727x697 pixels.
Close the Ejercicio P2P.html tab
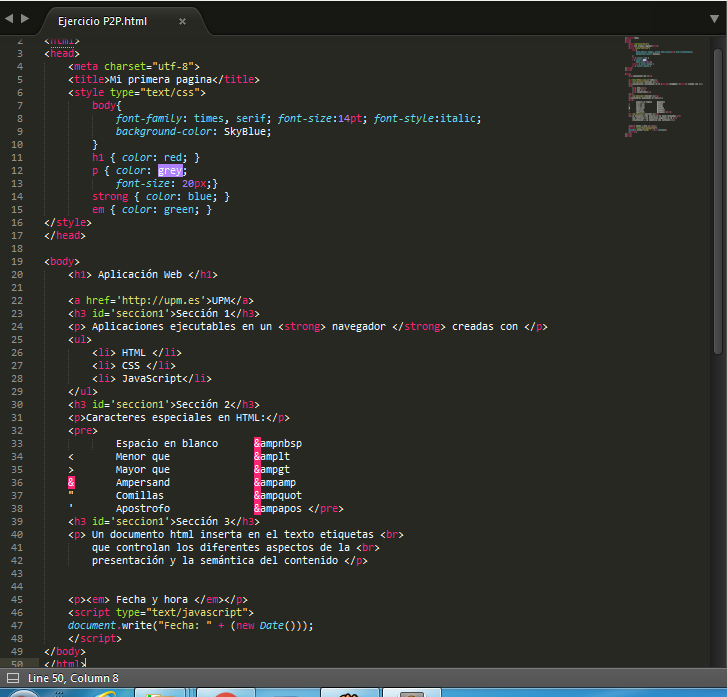[181, 21]
